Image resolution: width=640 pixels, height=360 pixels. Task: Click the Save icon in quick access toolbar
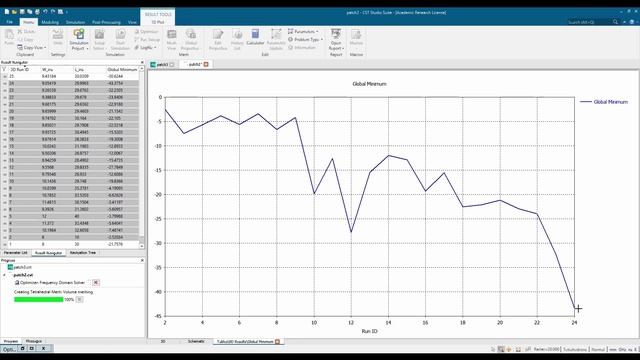pyautogui.click(x=22, y=11)
